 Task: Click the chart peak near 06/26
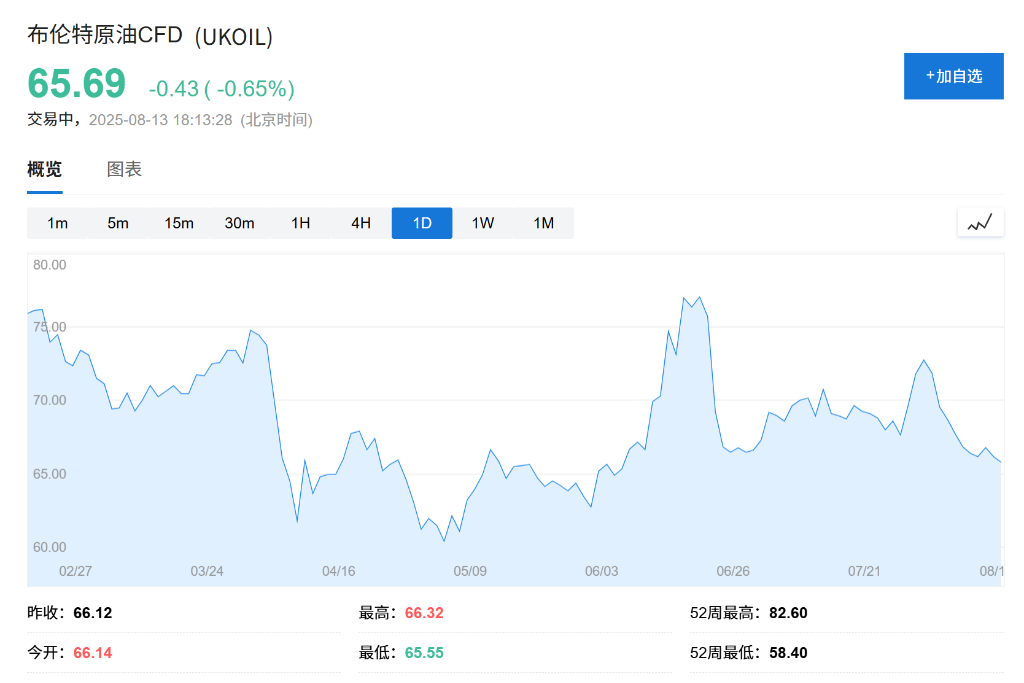(699, 297)
